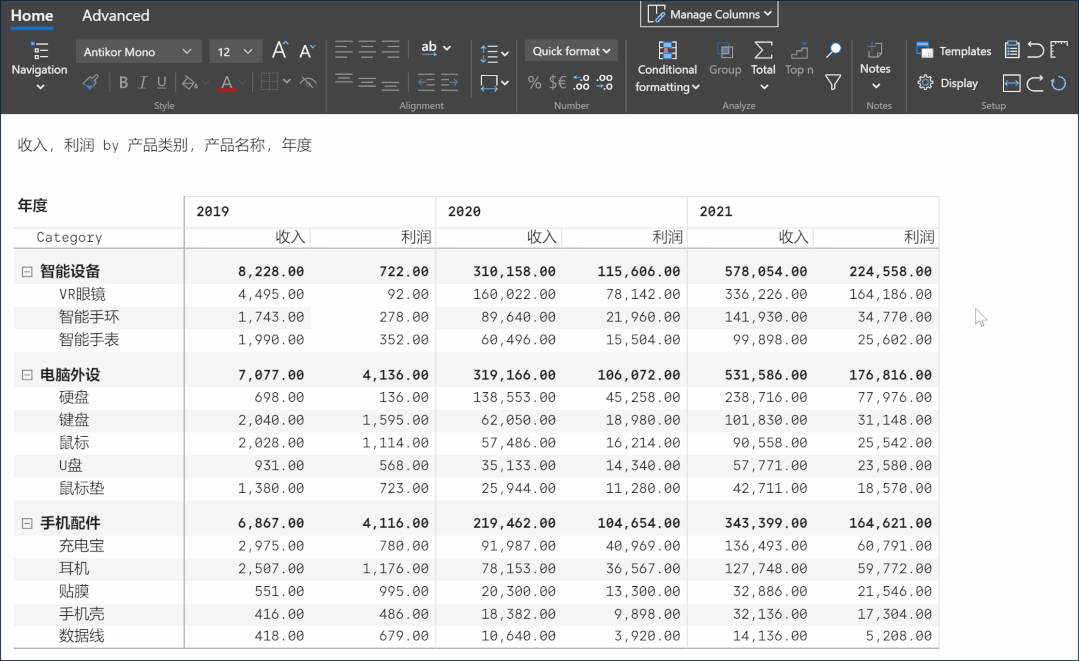Apply the paint bucket fill color
Image resolution: width=1079 pixels, height=661 pixels.
[x=189, y=83]
